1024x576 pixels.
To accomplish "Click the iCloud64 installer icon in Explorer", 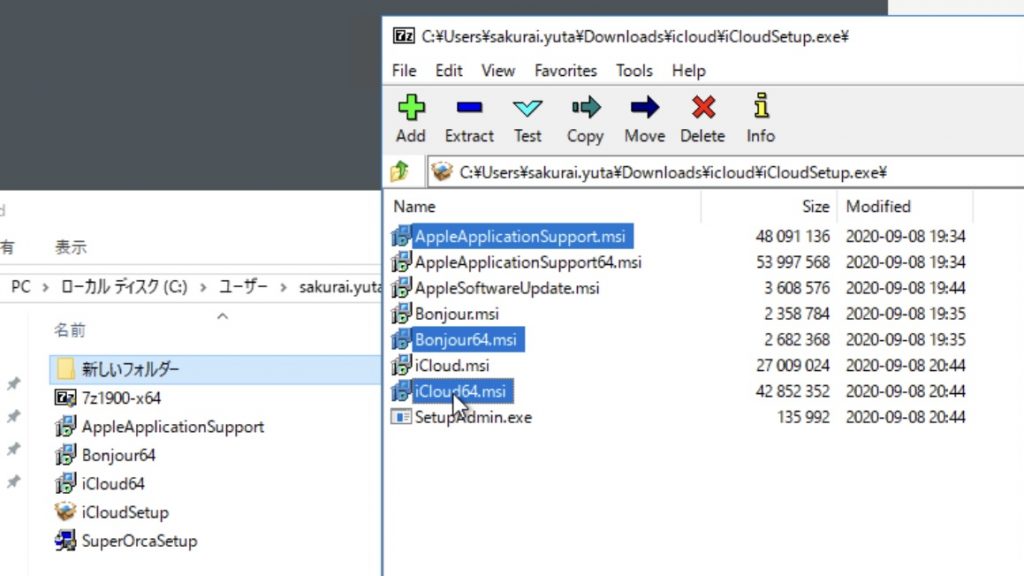I will 65,483.
